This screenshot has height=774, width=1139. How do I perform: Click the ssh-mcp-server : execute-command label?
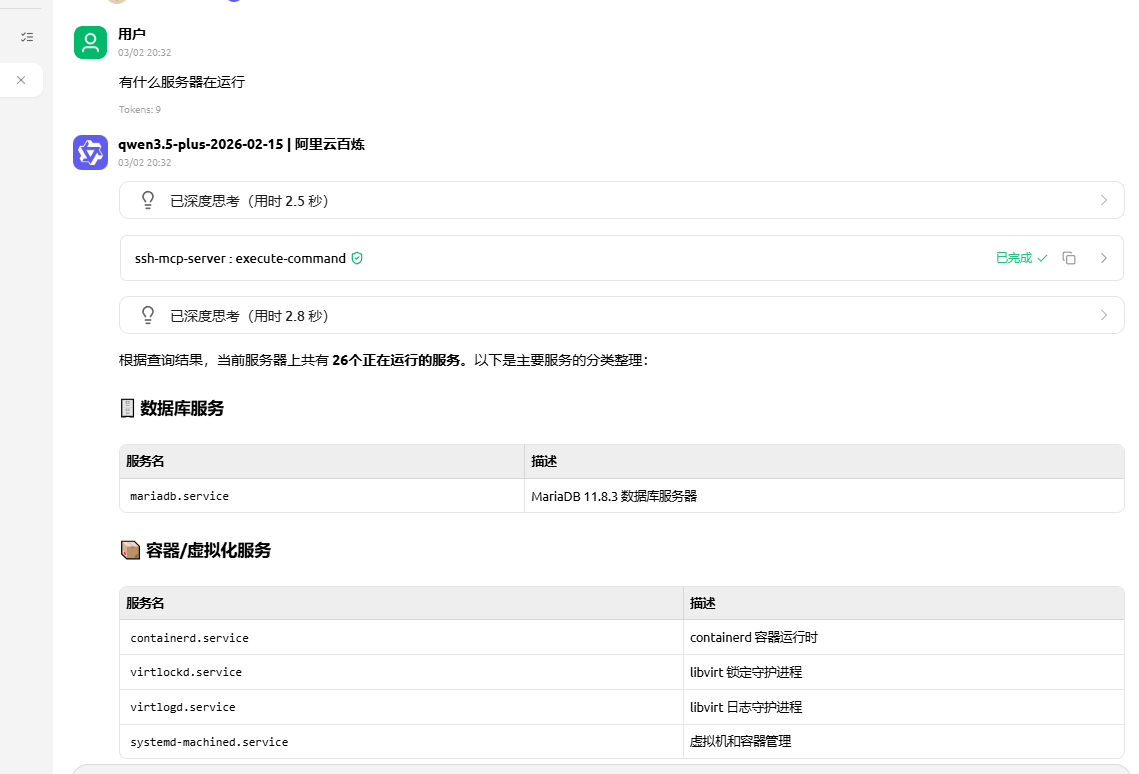(x=240, y=258)
